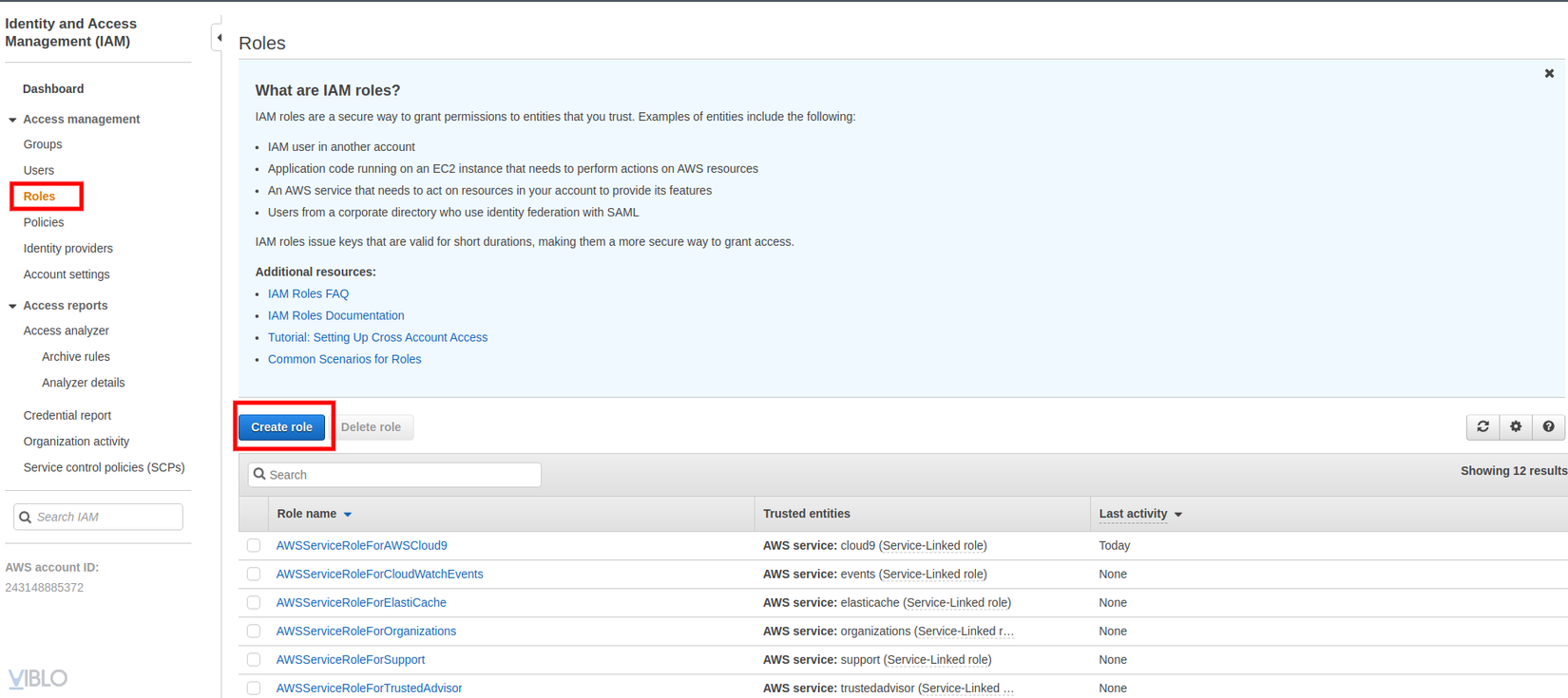Sort by Role name column arrow

(348, 515)
